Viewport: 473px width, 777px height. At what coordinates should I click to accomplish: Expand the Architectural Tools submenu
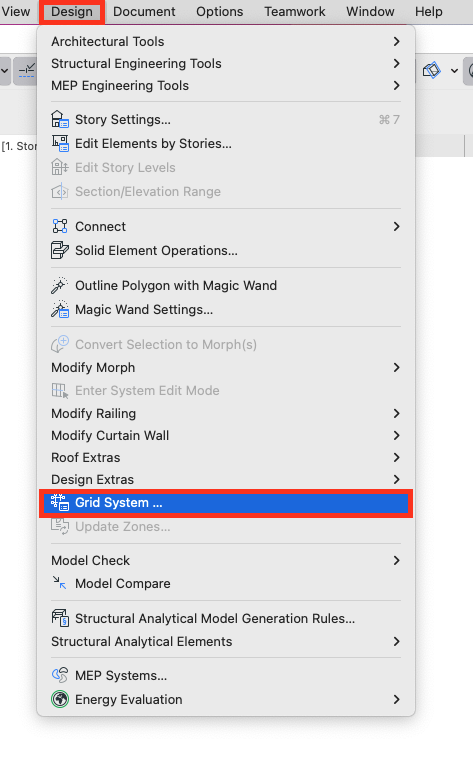tap(225, 42)
